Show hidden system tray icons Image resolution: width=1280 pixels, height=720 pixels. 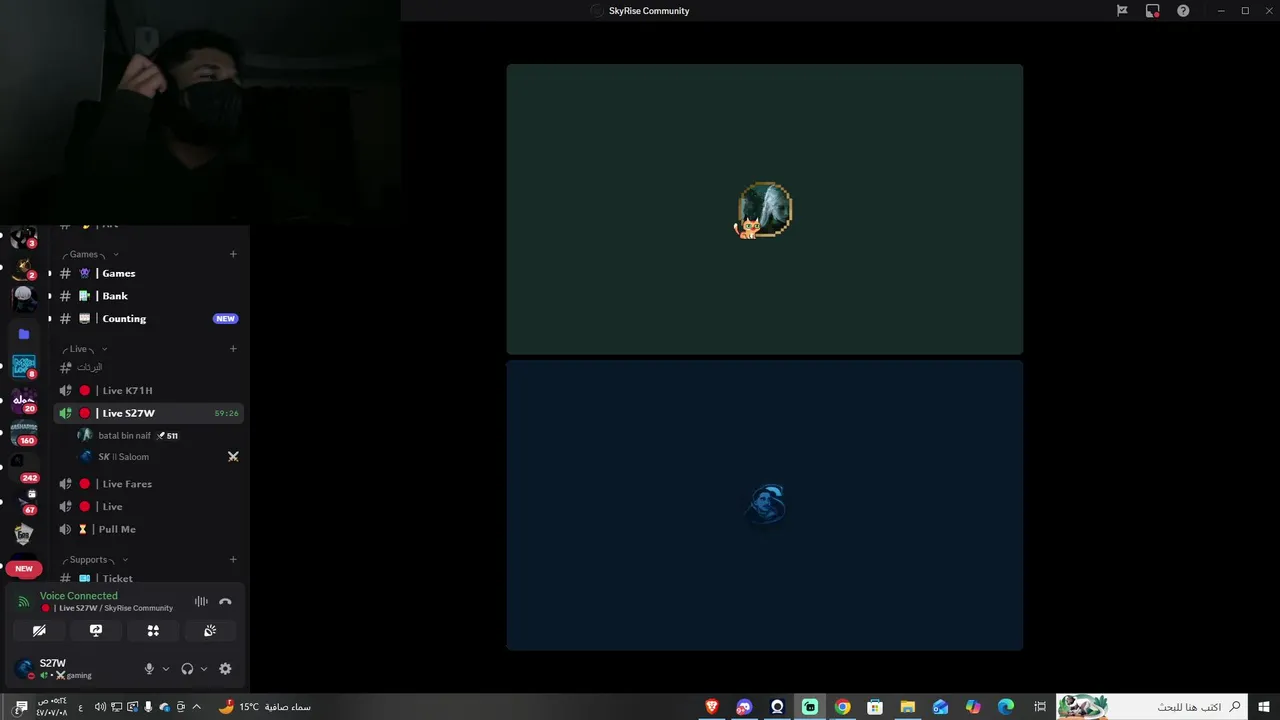197,707
